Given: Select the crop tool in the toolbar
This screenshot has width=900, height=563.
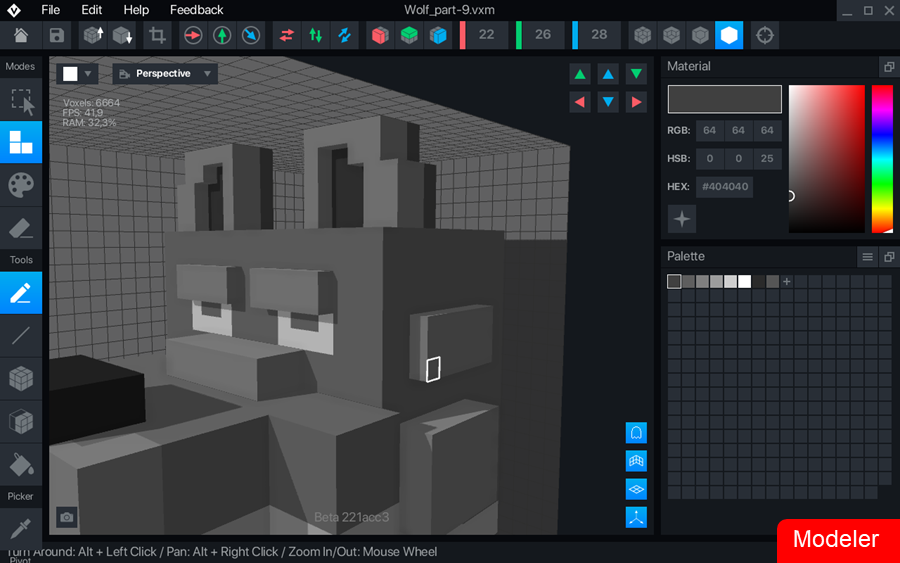Looking at the screenshot, I should coord(157,35).
